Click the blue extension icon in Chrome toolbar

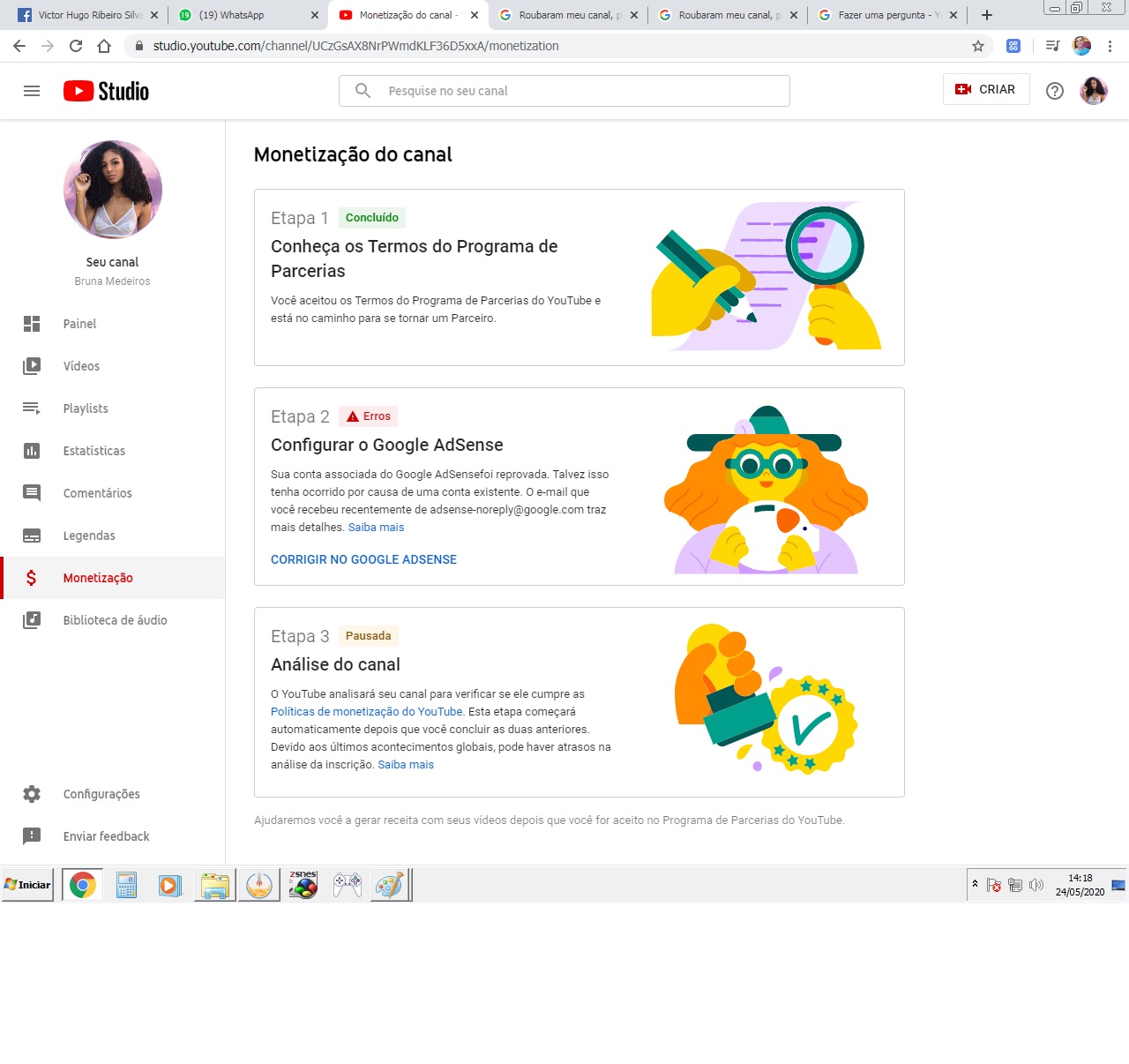[1013, 46]
